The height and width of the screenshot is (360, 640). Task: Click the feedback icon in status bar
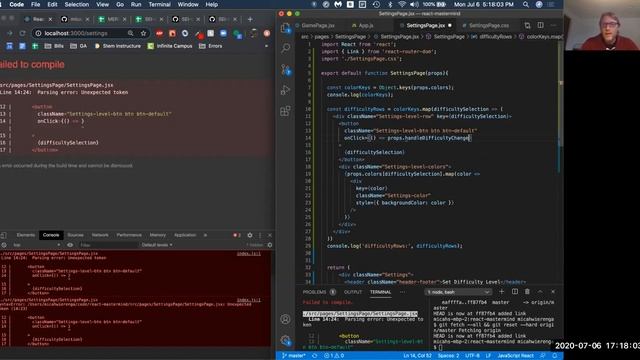click(542, 356)
